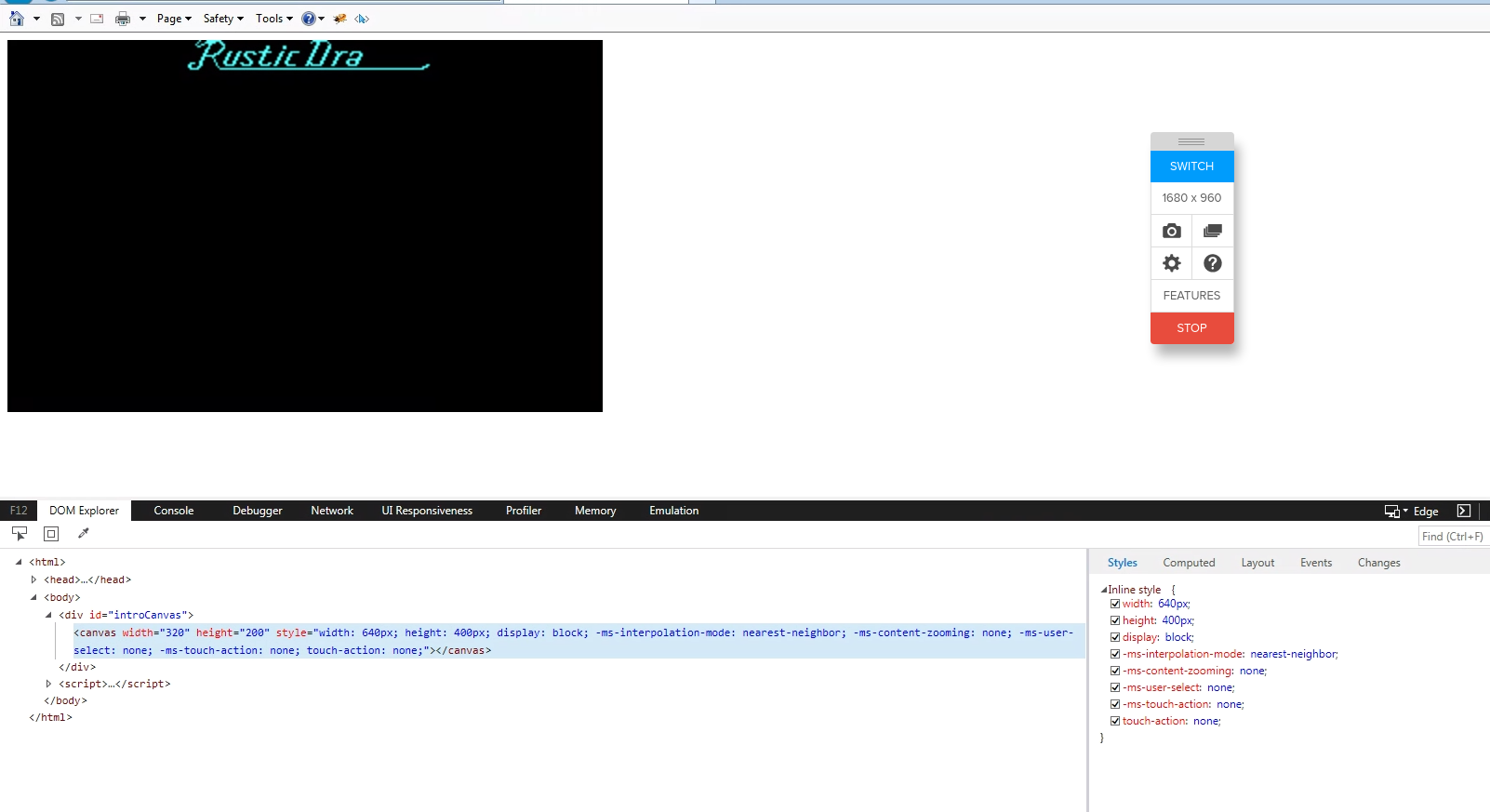
Task: Click the Print icon
Action: coord(123,19)
